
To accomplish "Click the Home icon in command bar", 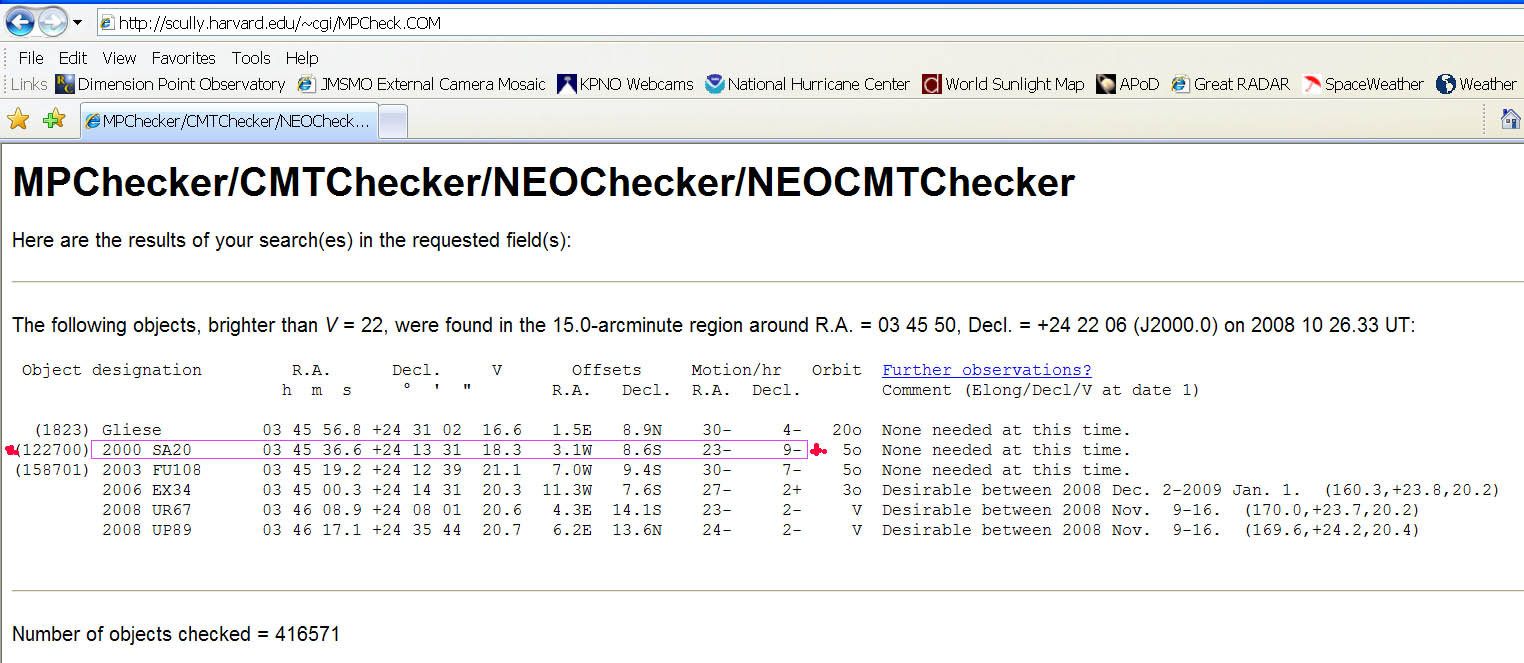I will coord(1510,120).
